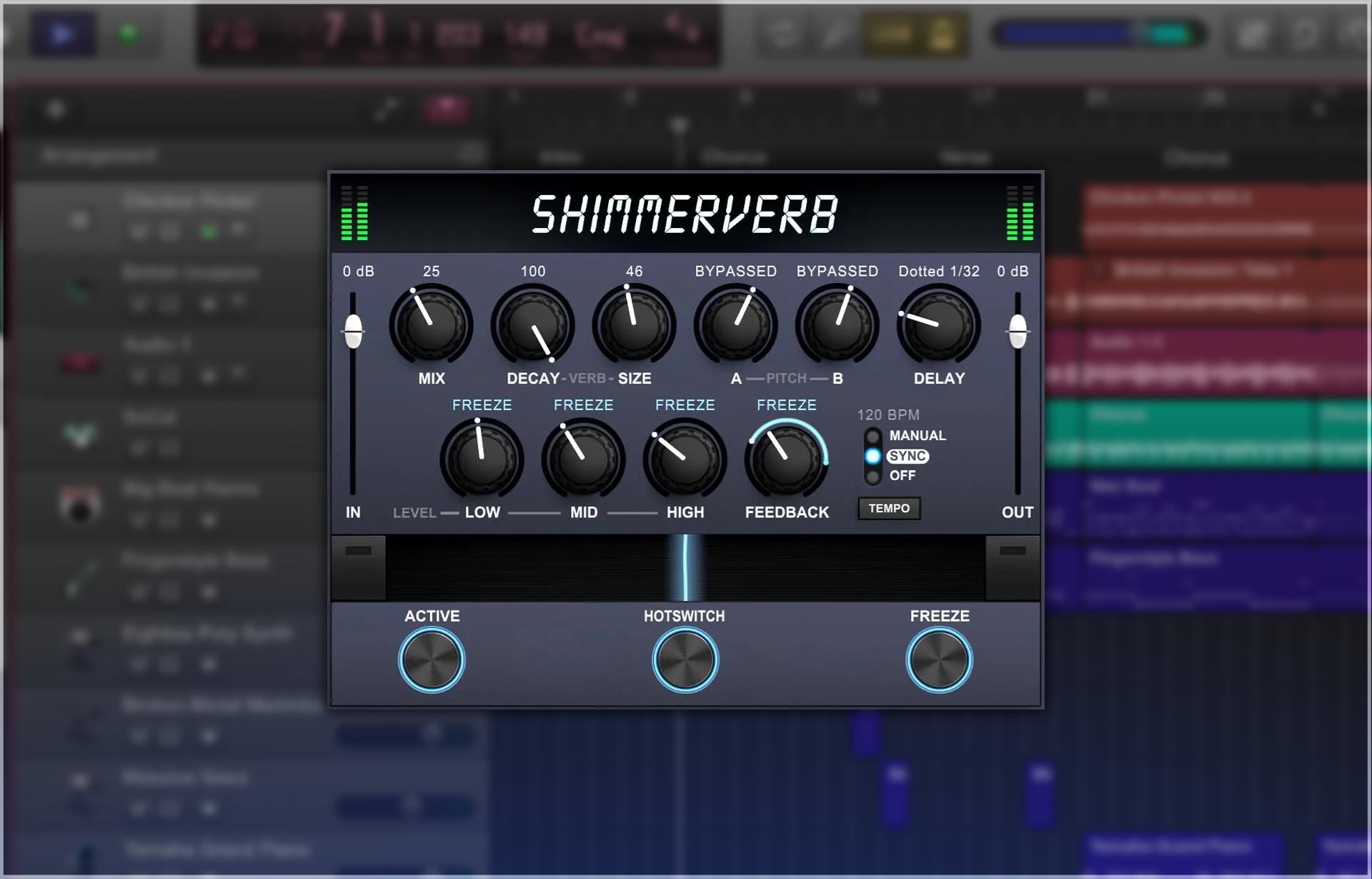The image size is (1372, 879).
Task: Click the output level meter
Action: (1020, 213)
